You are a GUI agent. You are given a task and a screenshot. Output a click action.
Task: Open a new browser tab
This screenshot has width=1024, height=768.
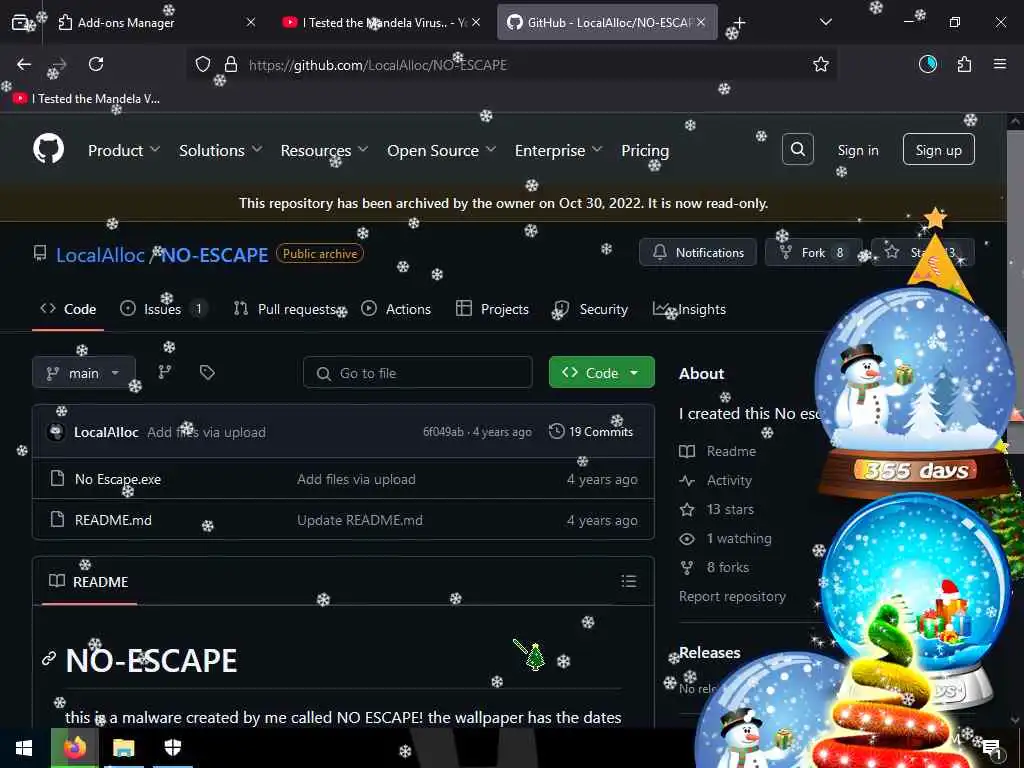coord(739,22)
